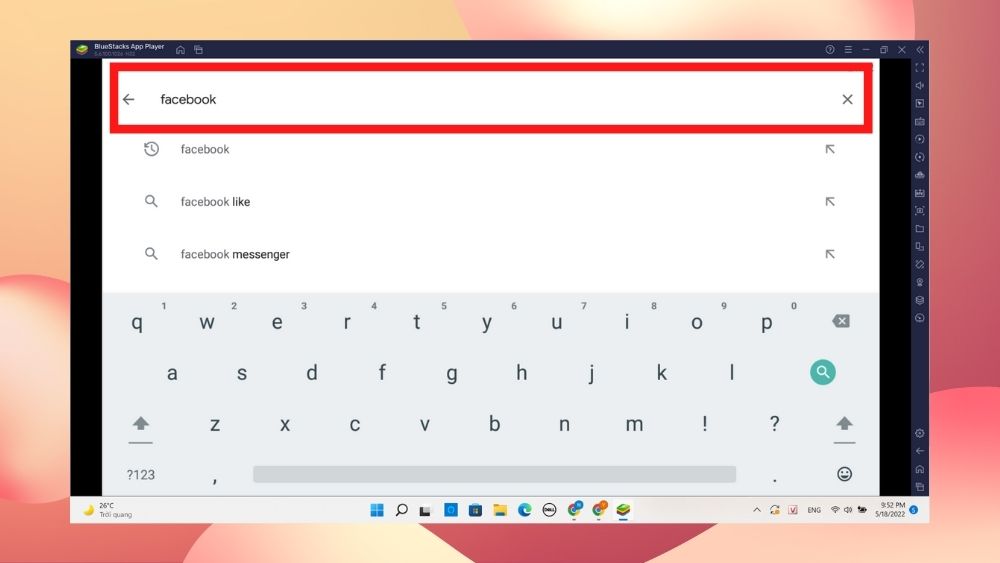Screen dimensions: 1000x563
Task: Select the "facebook like" search suggestion
Action: click(215, 202)
